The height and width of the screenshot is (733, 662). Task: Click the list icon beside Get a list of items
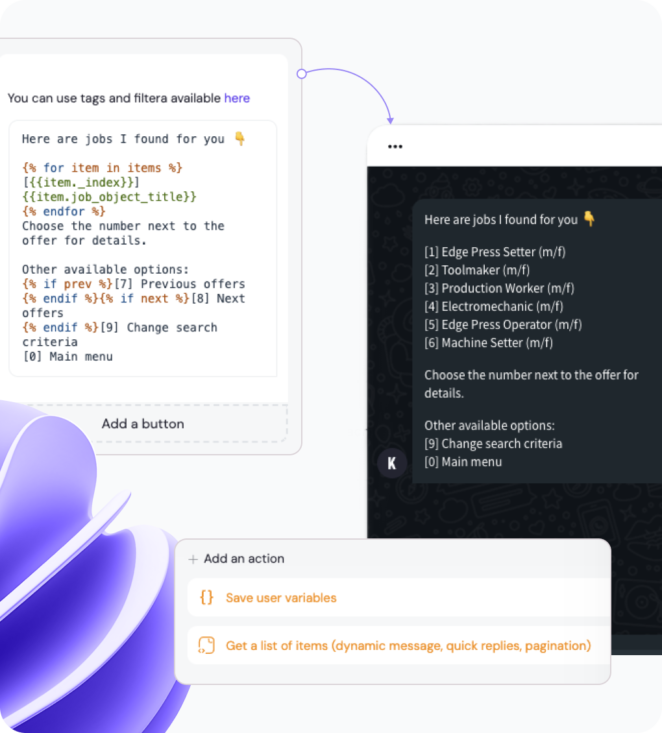pyautogui.click(x=206, y=646)
